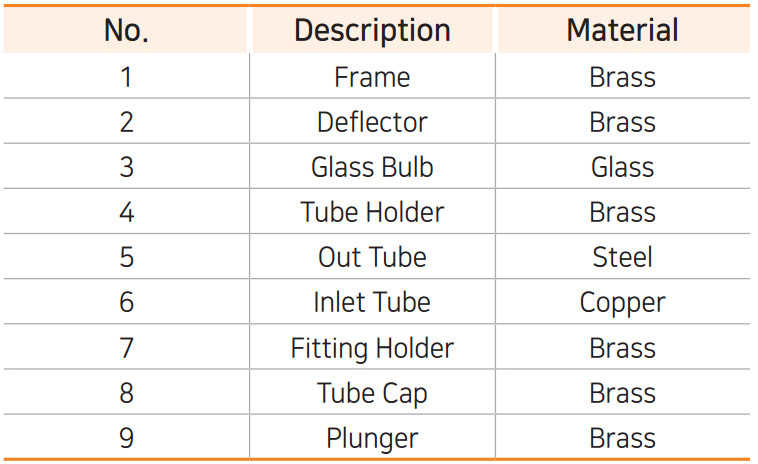Select the "Glass" material cell
The image size is (758, 464).
click(622, 167)
